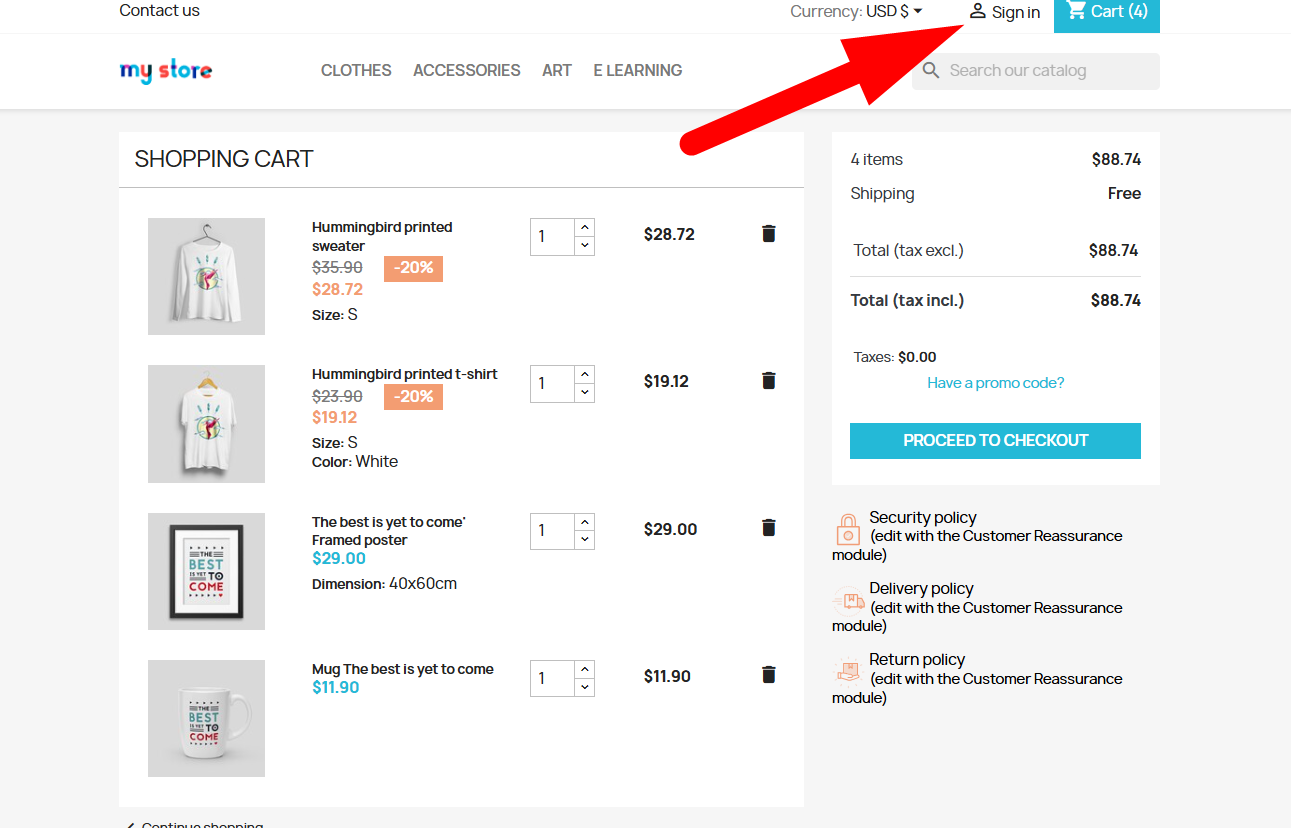Open the framed poster product thumbnail
The width and height of the screenshot is (1291, 828).
point(206,571)
